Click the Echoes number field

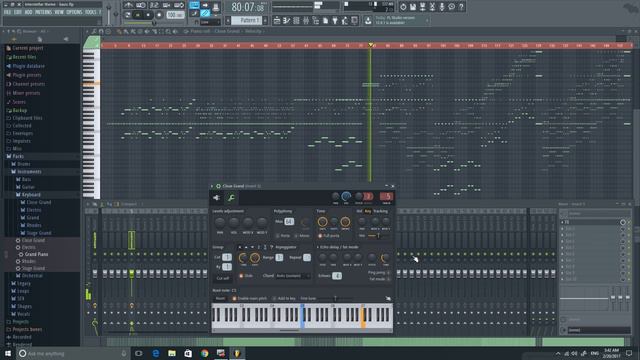point(337,276)
